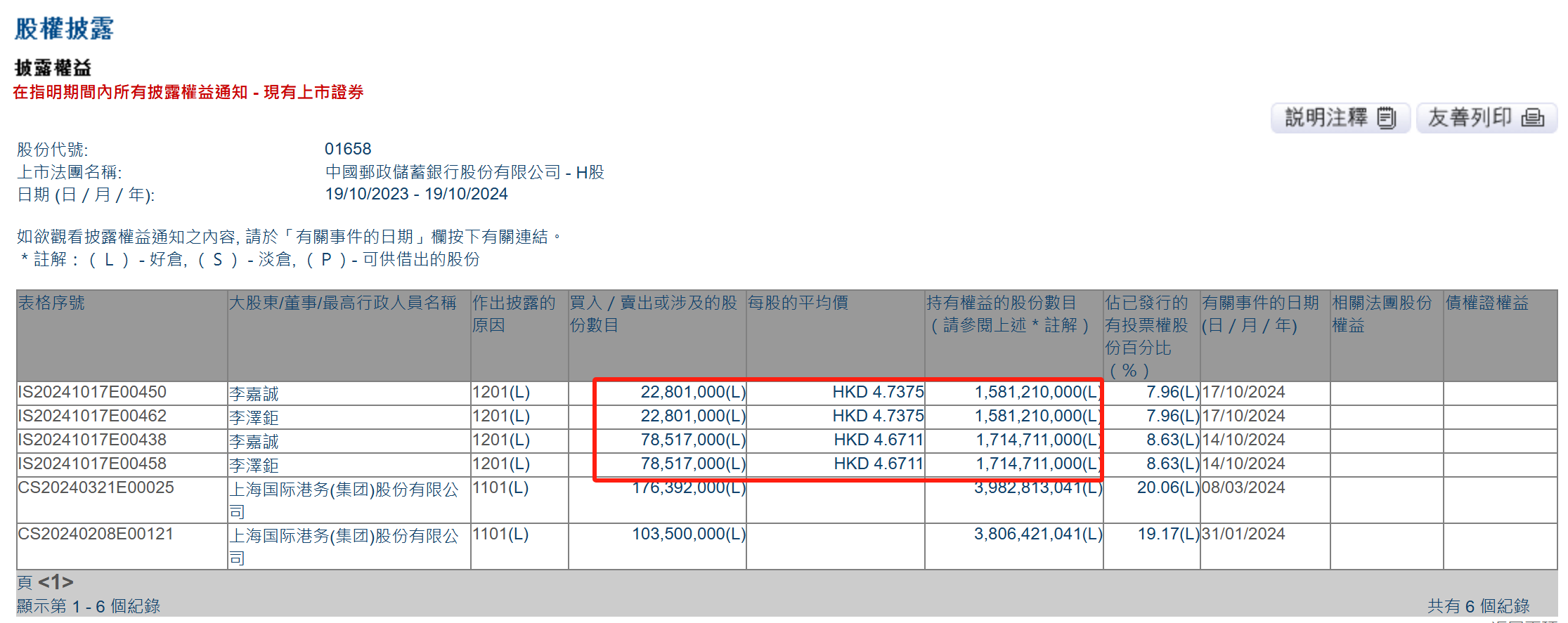1568x623 pixels.
Task: Click reason code 1201(L) in IS20241017E00438 row
Action: click(x=501, y=440)
